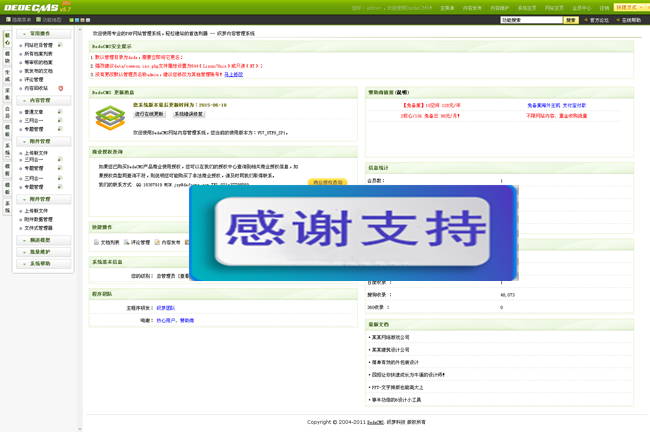Open 所有档案列表 in the sidebar
The width and height of the screenshot is (650, 432).
click(x=39, y=54)
